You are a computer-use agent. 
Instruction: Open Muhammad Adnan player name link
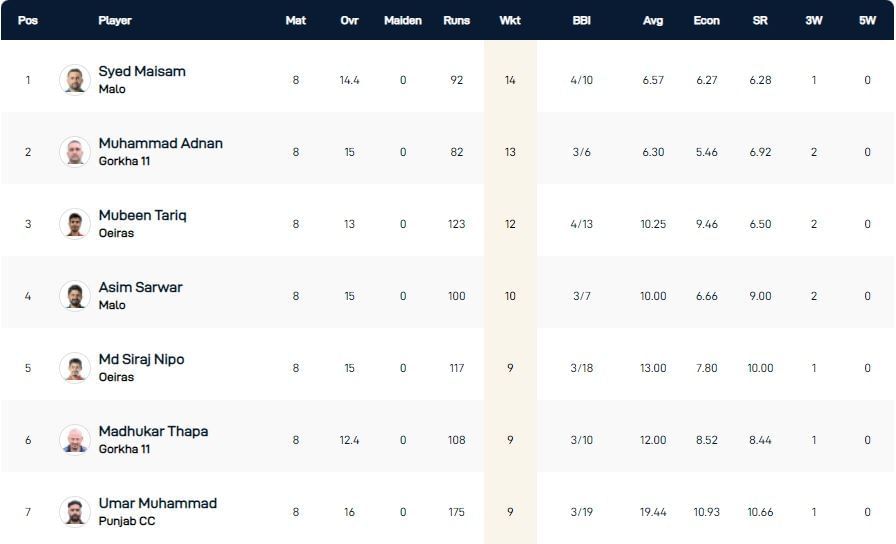[160, 144]
